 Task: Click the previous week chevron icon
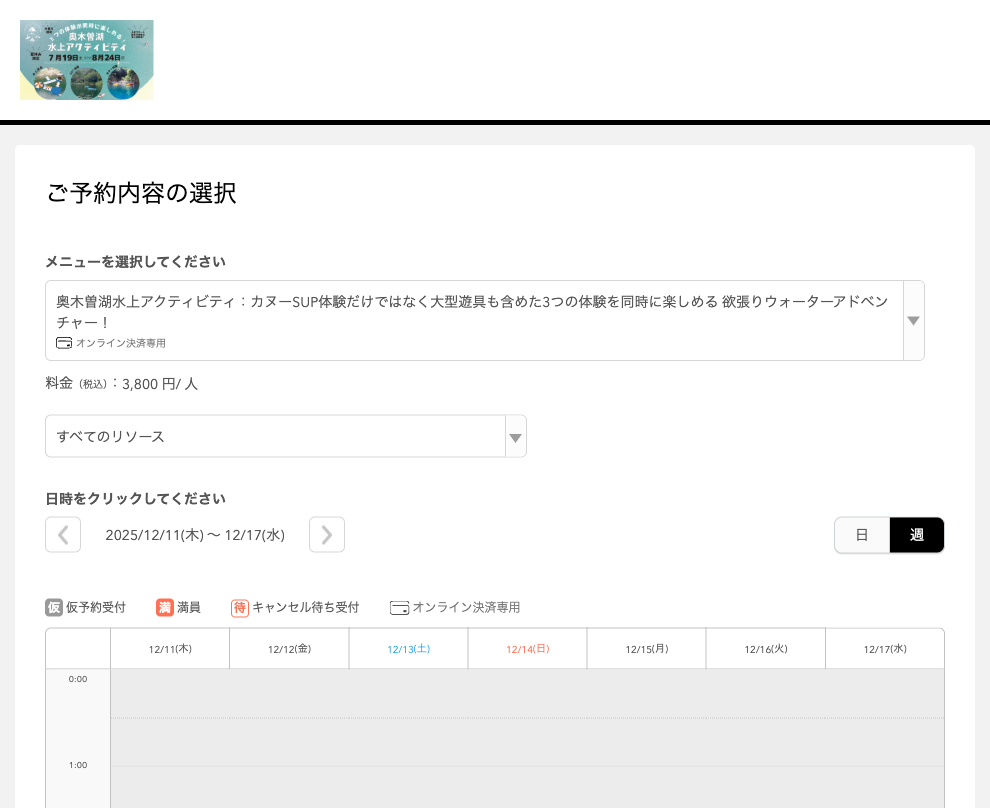63,534
